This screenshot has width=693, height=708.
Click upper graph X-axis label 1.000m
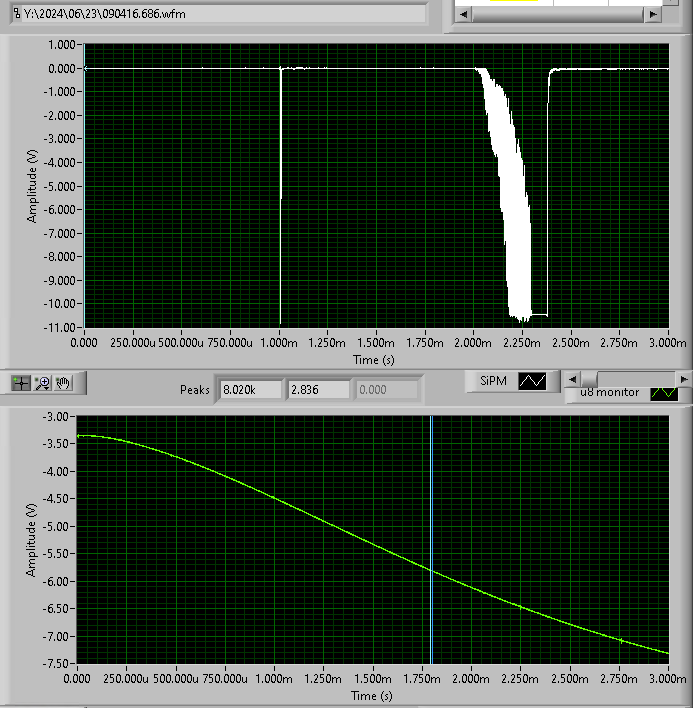[279, 343]
